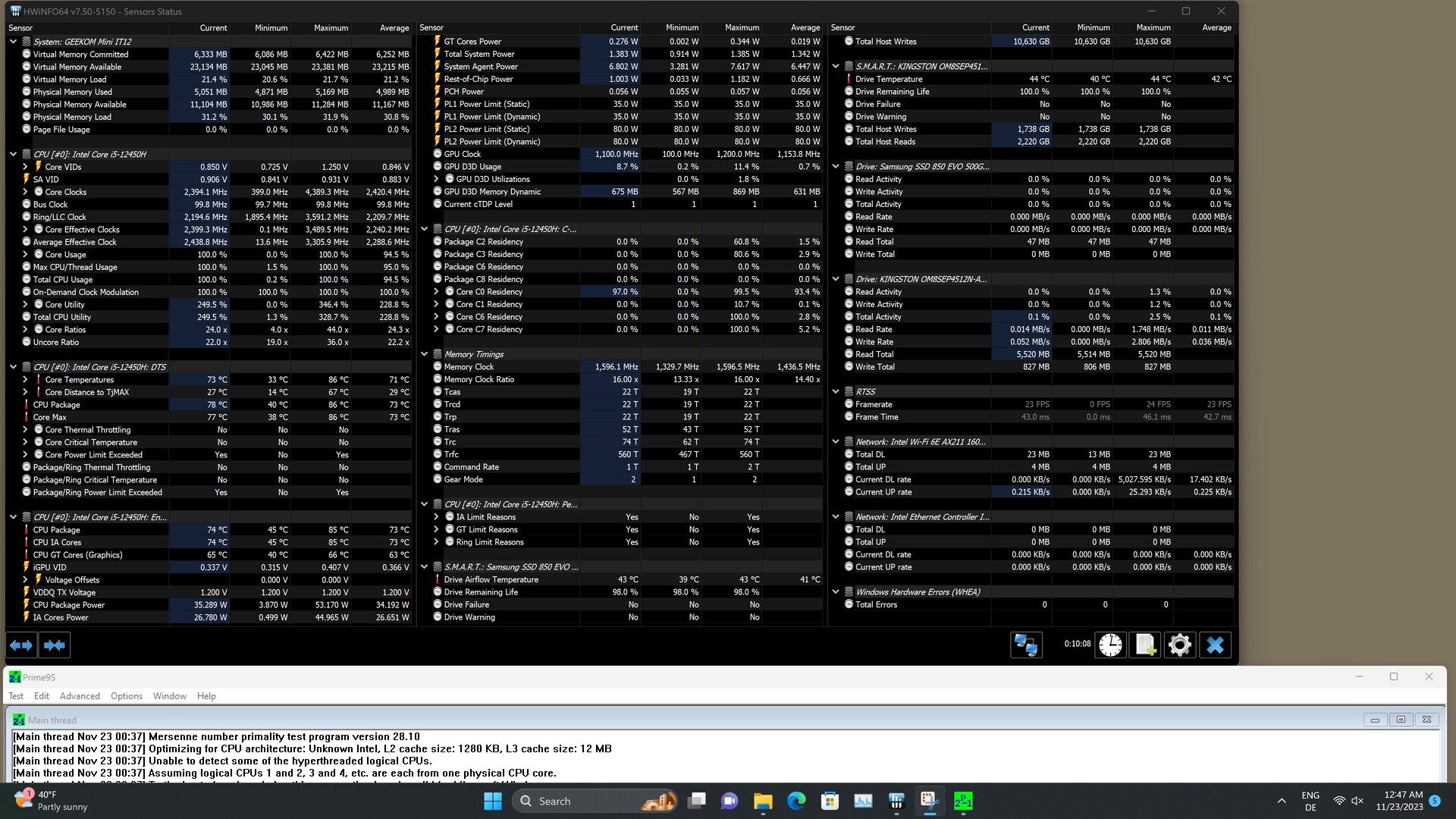Collapse the Memory Timings section
Image resolution: width=1456 pixels, height=819 pixels.
click(425, 354)
